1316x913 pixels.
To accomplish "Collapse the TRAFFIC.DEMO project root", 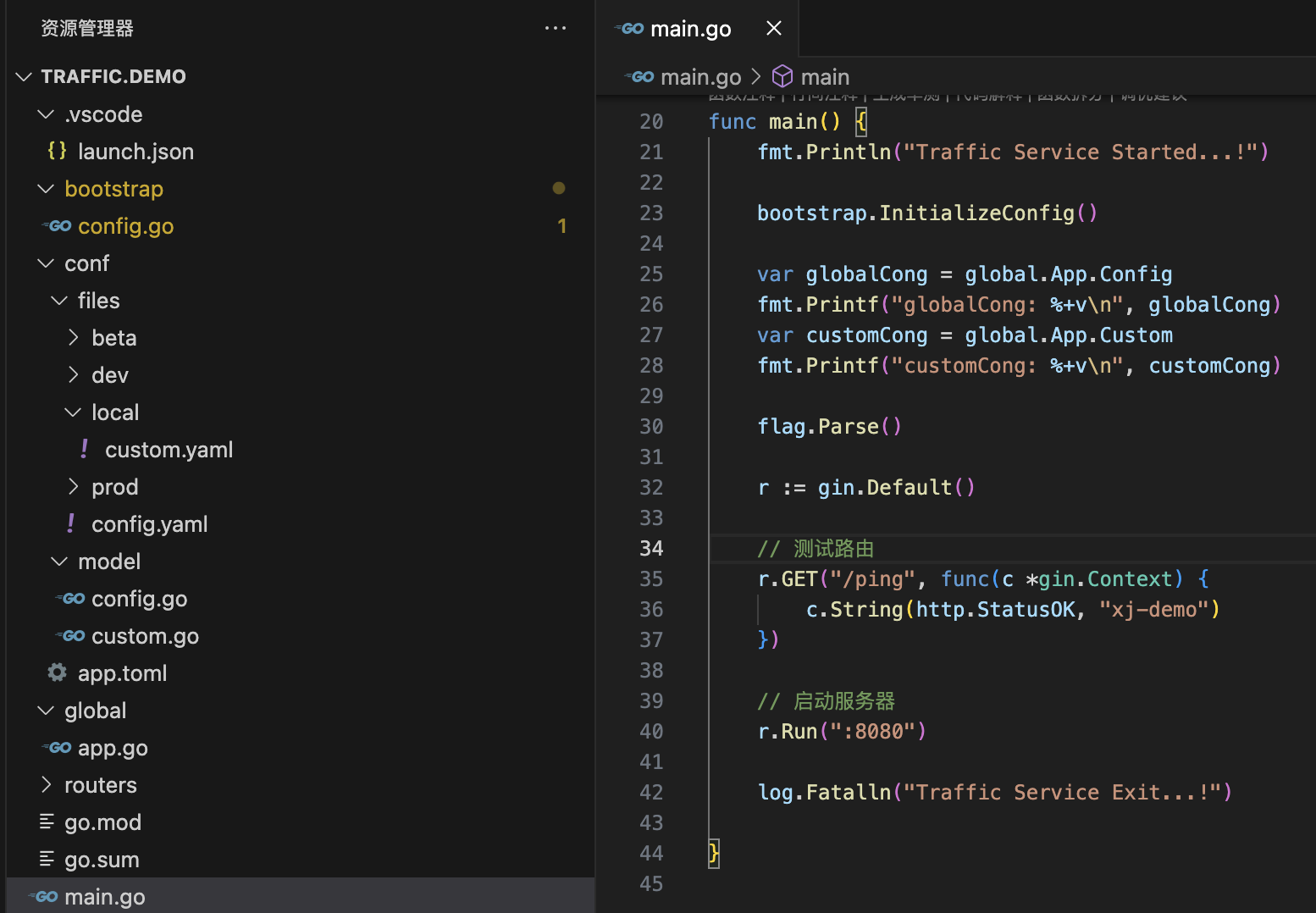I will pos(24,76).
